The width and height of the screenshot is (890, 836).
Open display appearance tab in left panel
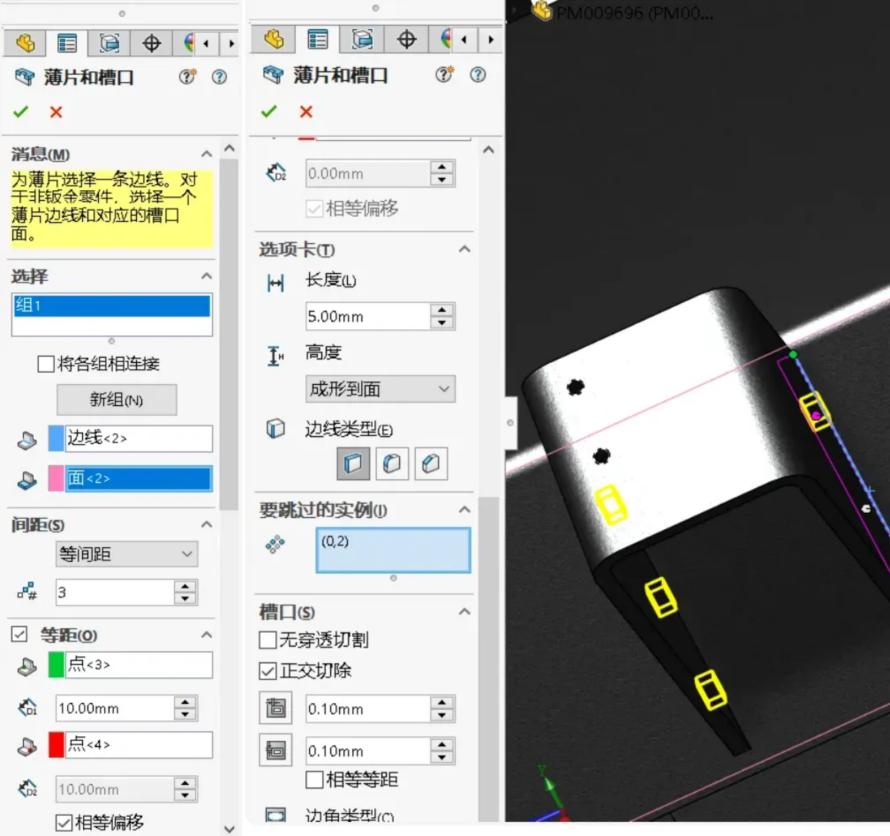point(187,43)
